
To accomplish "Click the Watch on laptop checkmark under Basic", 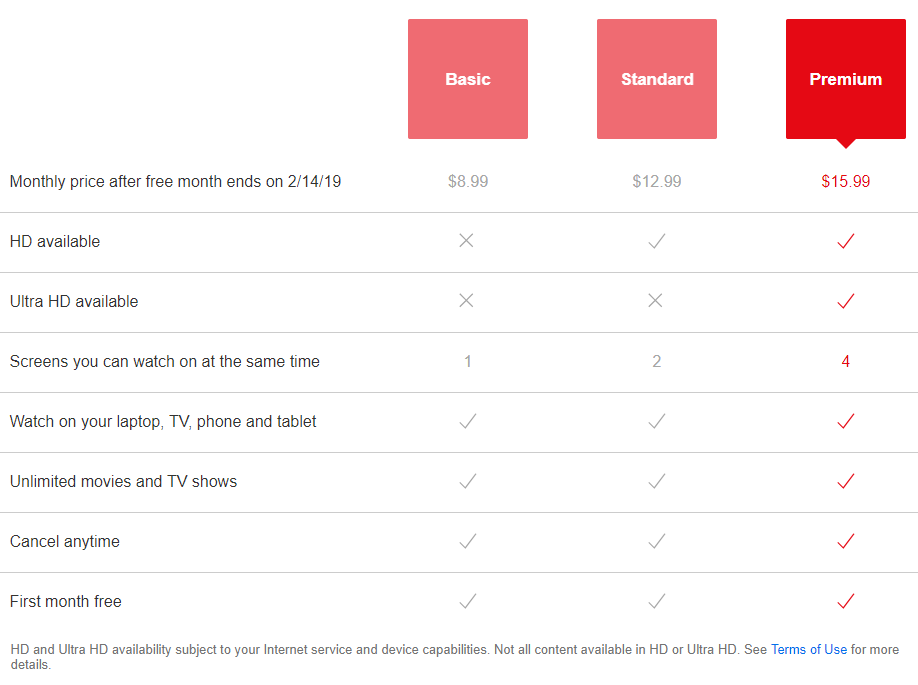I will [468, 421].
